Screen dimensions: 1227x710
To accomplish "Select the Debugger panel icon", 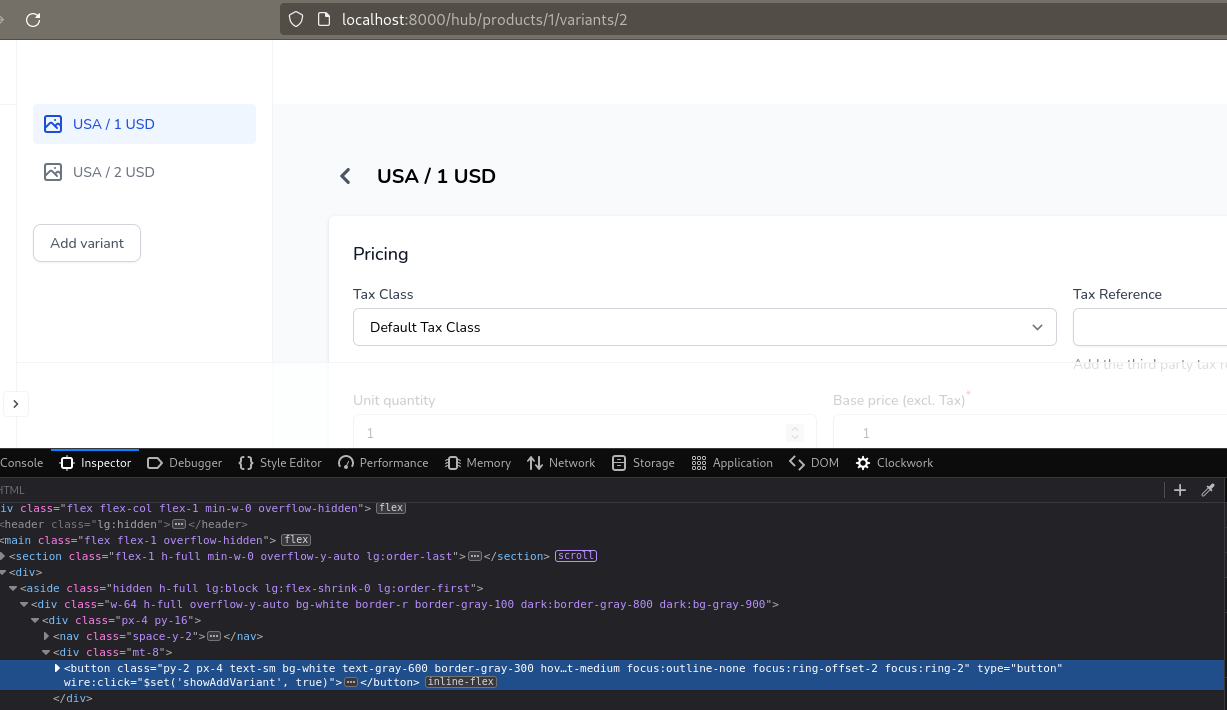I will [155, 462].
